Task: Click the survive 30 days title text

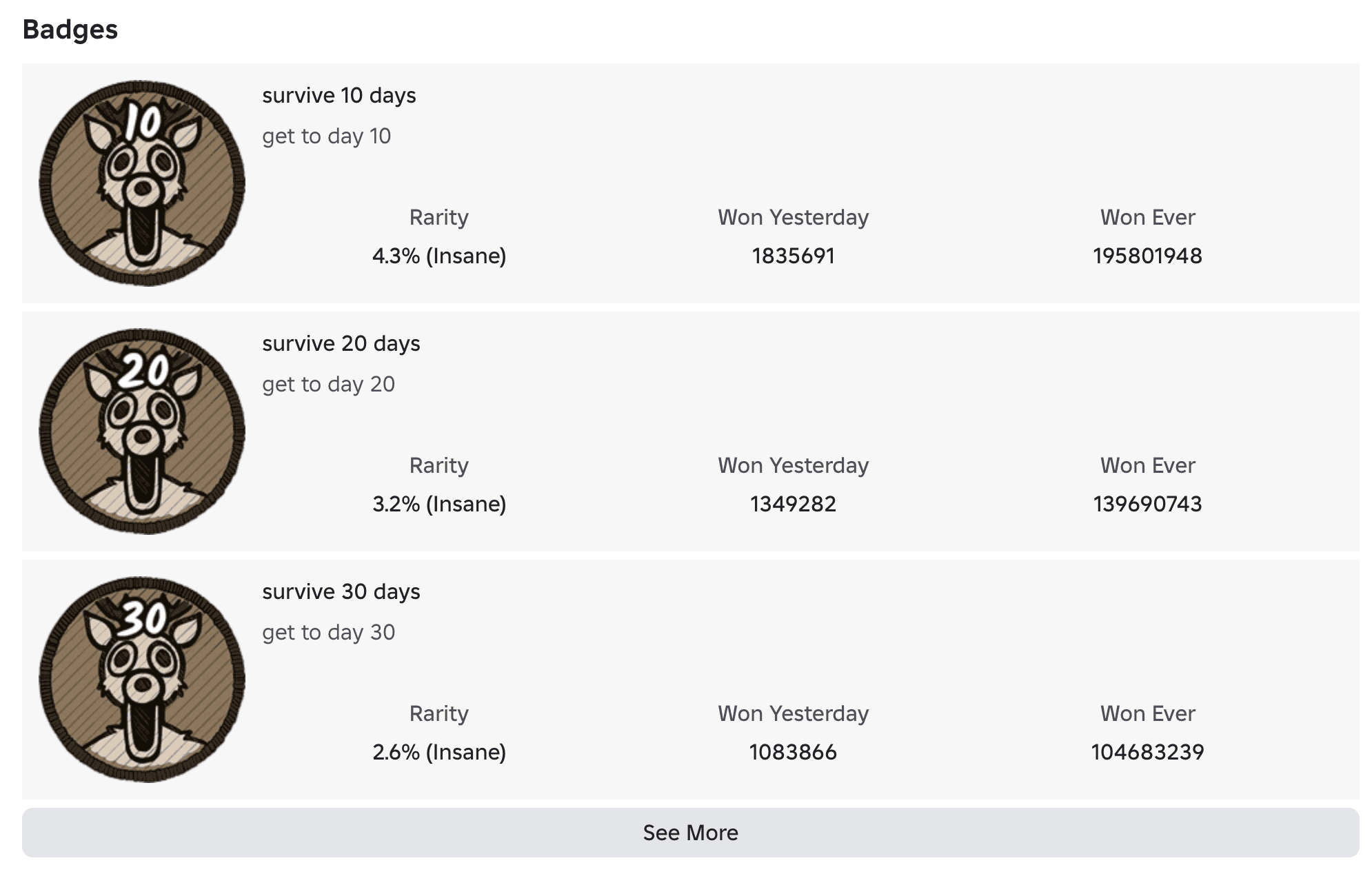Action: 341,591
